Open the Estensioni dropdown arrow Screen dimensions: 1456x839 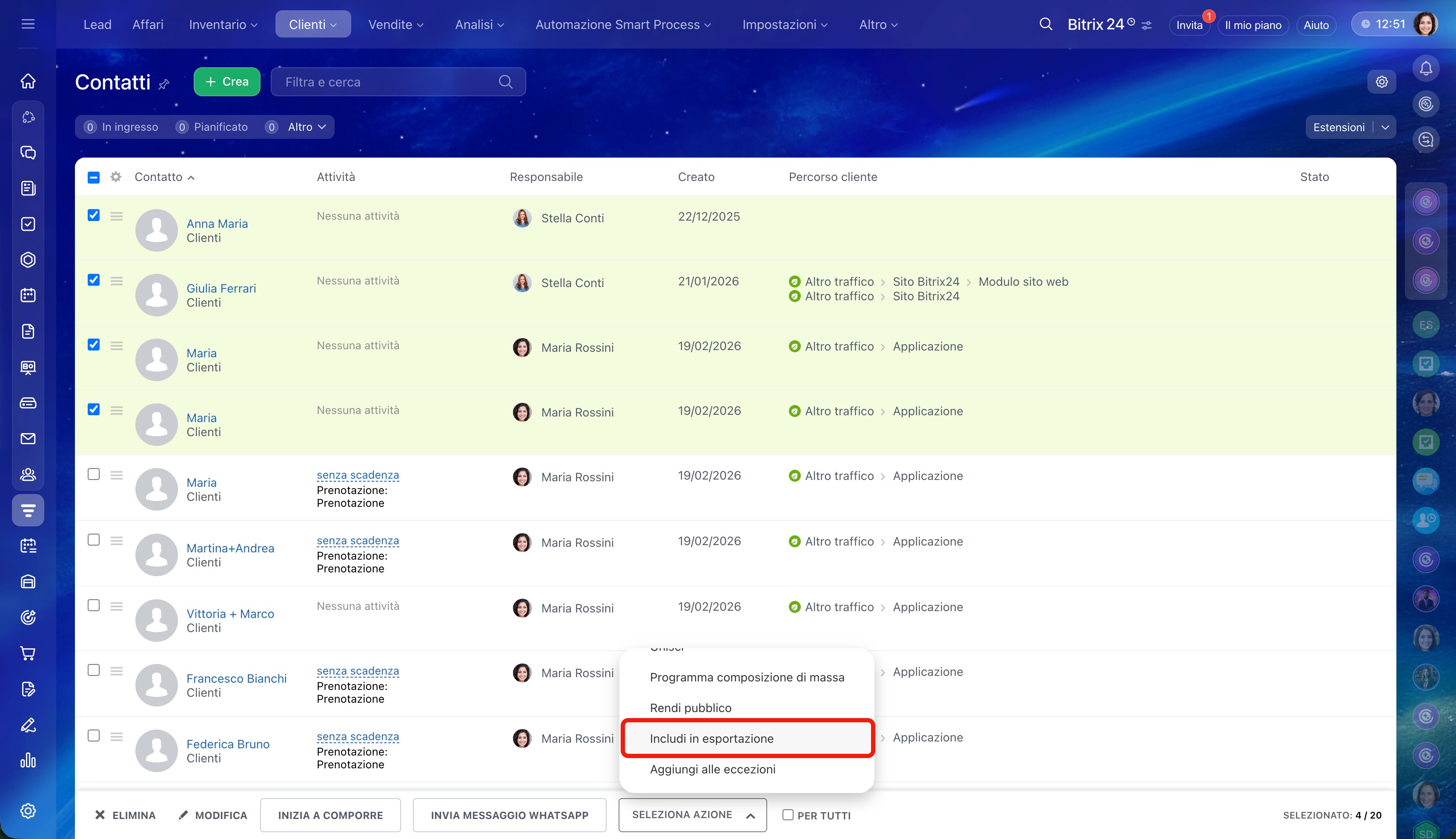pos(1385,127)
